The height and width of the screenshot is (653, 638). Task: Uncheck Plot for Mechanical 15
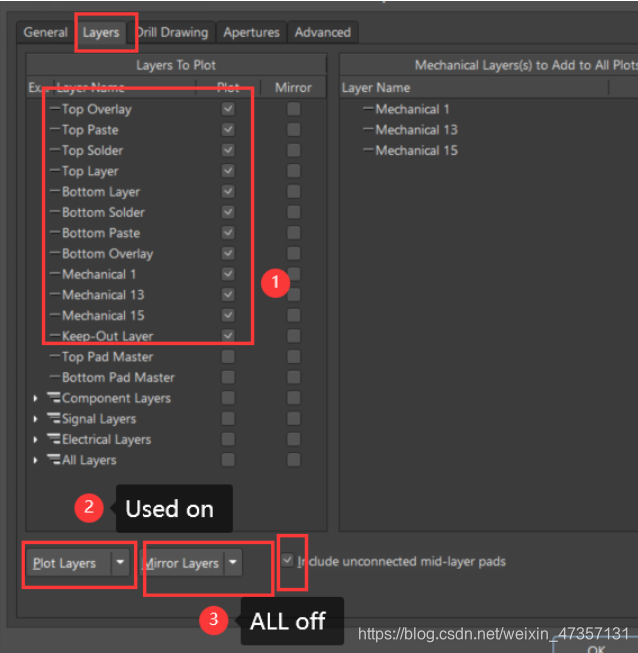228,315
